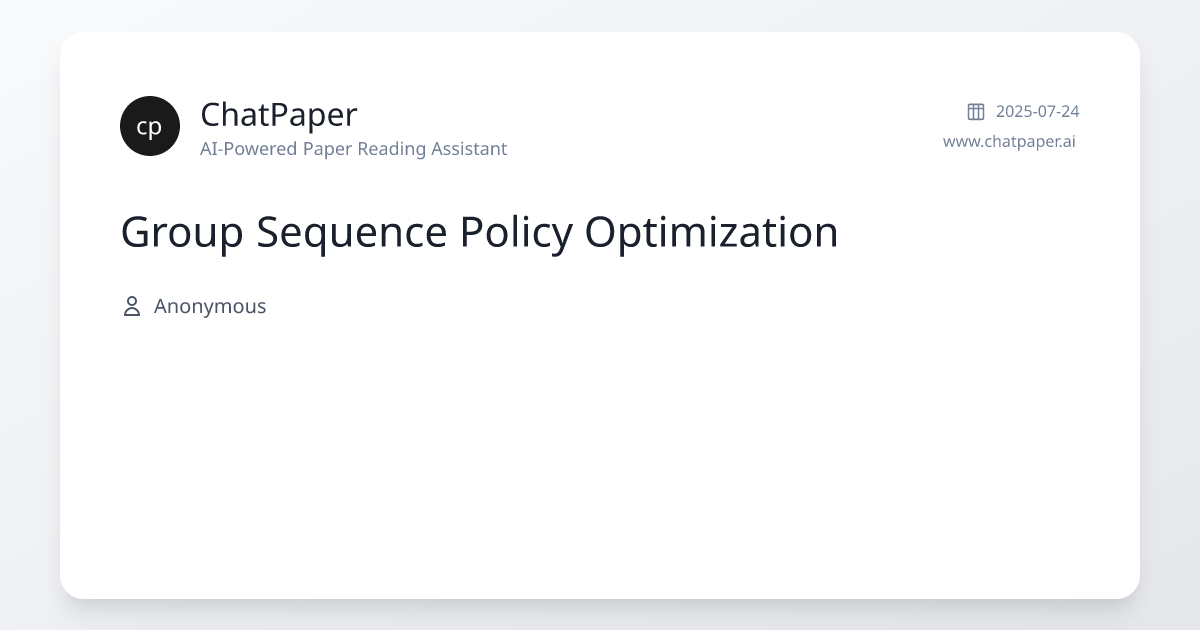The width and height of the screenshot is (1200, 630).
Task: Click the word "Paper" in the tagline
Action: pyautogui.click(x=321, y=149)
